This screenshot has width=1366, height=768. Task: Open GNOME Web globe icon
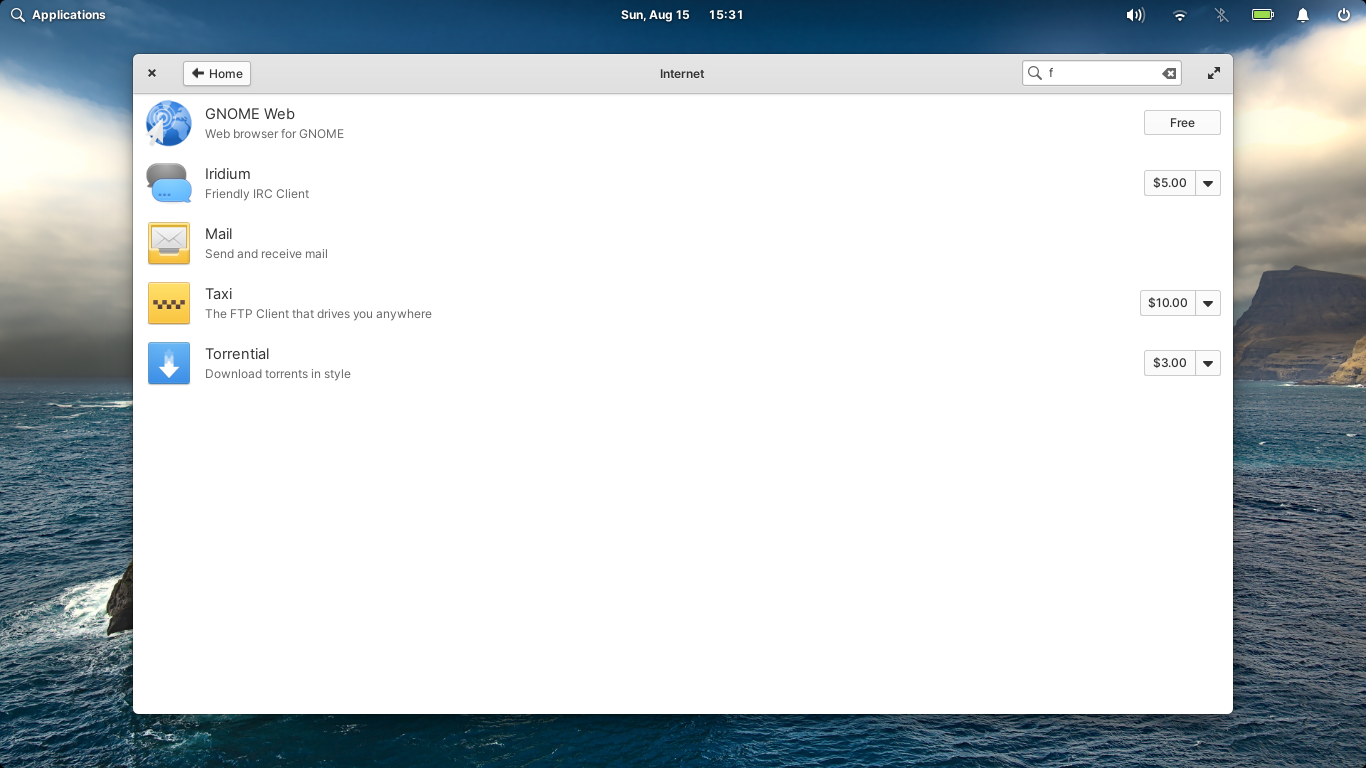[169, 124]
